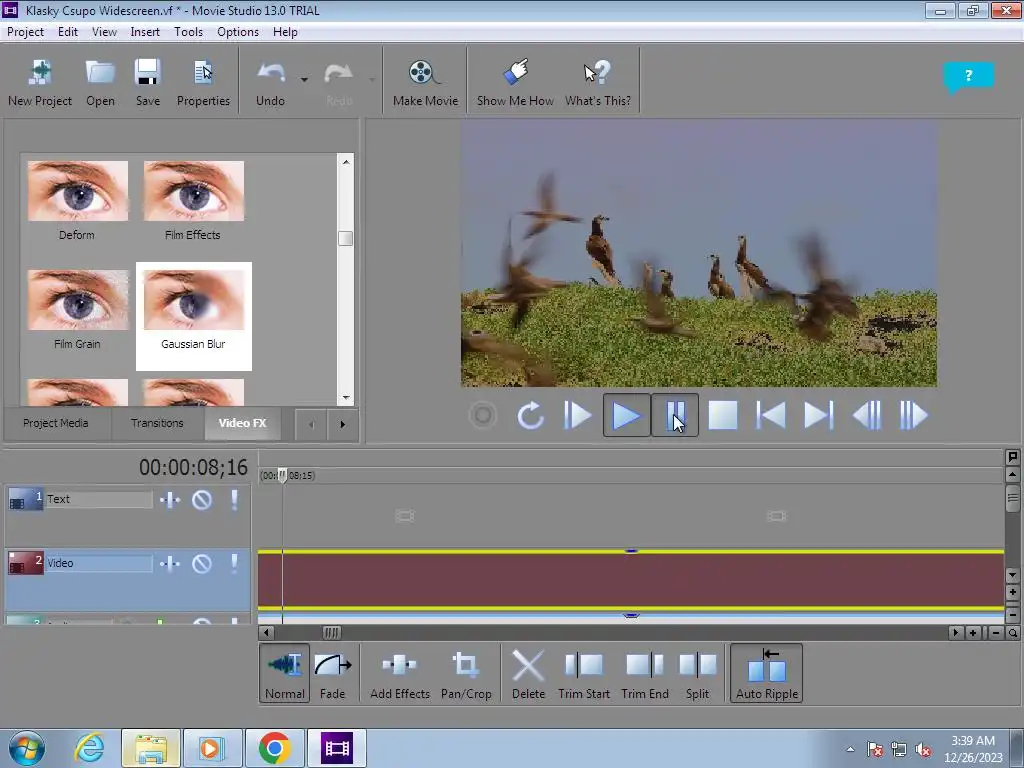
Task: Select the maroon clip on the Video track
Action: pyautogui.click(x=631, y=580)
